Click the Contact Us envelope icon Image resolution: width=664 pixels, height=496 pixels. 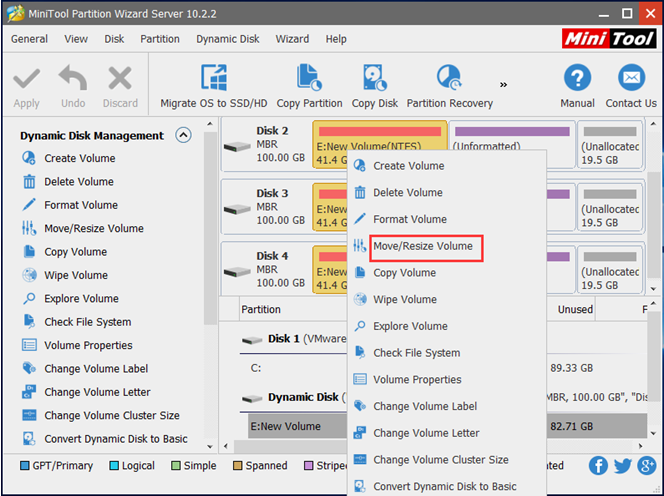tap(631, 78)
